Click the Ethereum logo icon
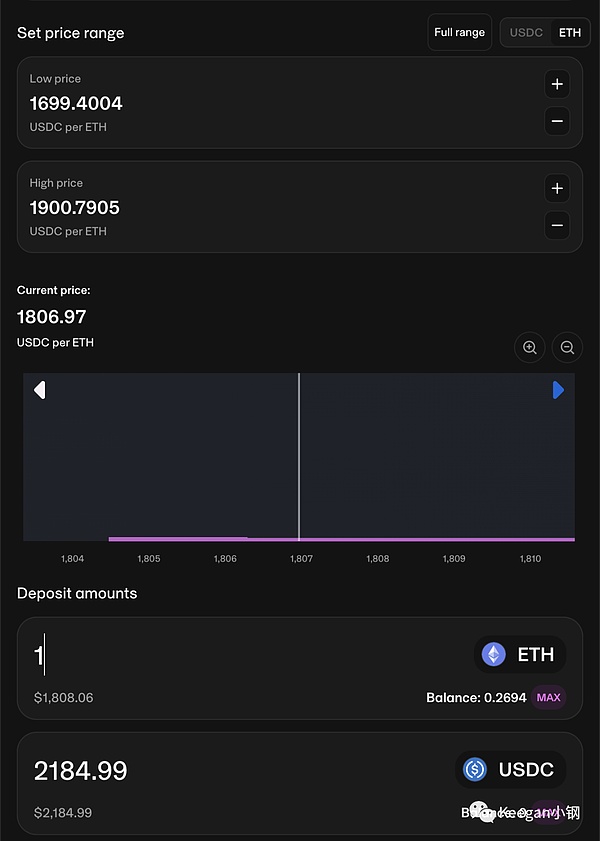This screenshot has height=841, width=600. (494, 655)
